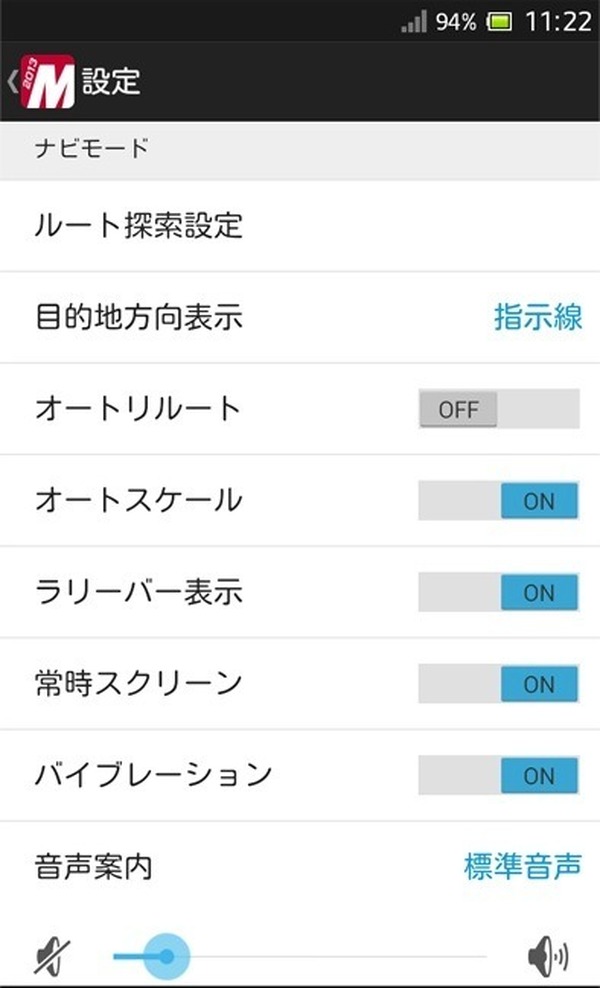Switch off 常時スクリーン toggle
Screen dimensions: 600x988
click(x=498, y=684)
